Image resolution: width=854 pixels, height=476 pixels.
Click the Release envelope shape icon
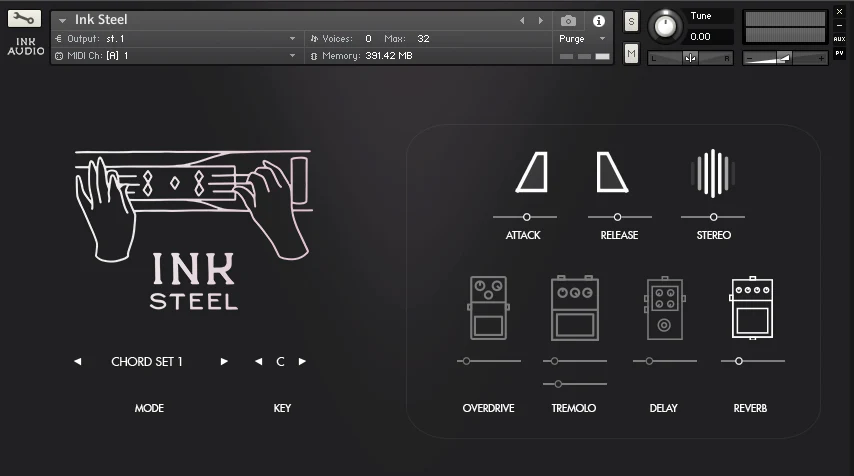point(612,172)
